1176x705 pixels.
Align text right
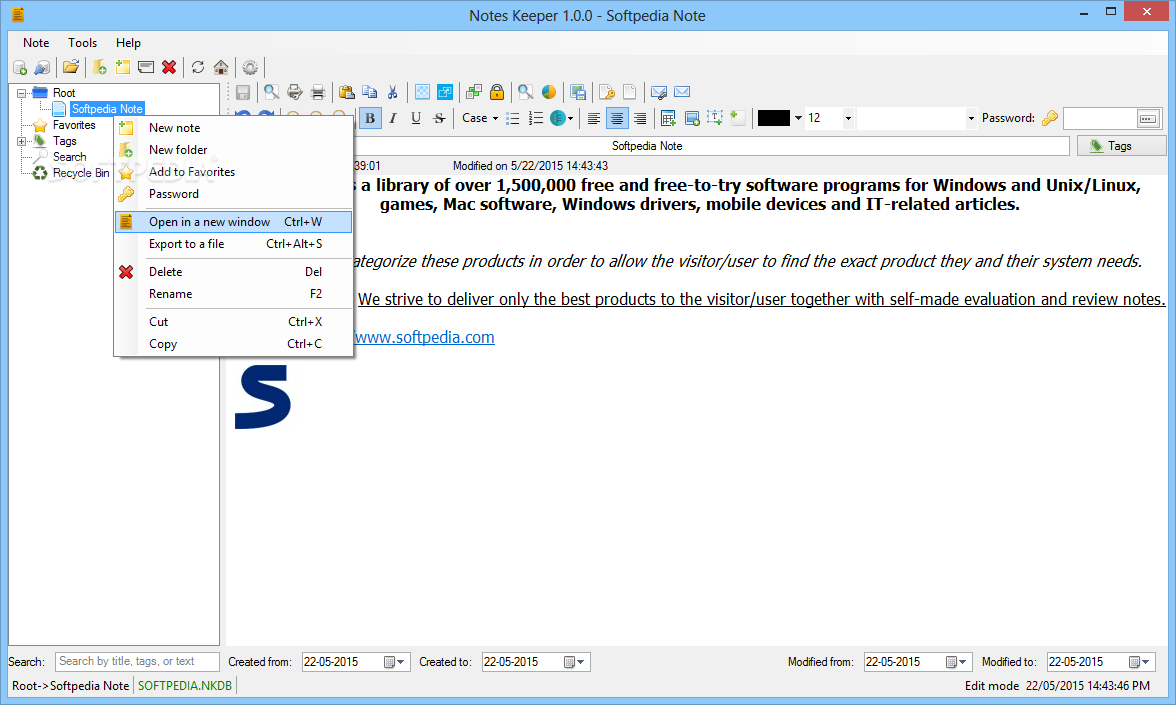(x=640, y=118)
